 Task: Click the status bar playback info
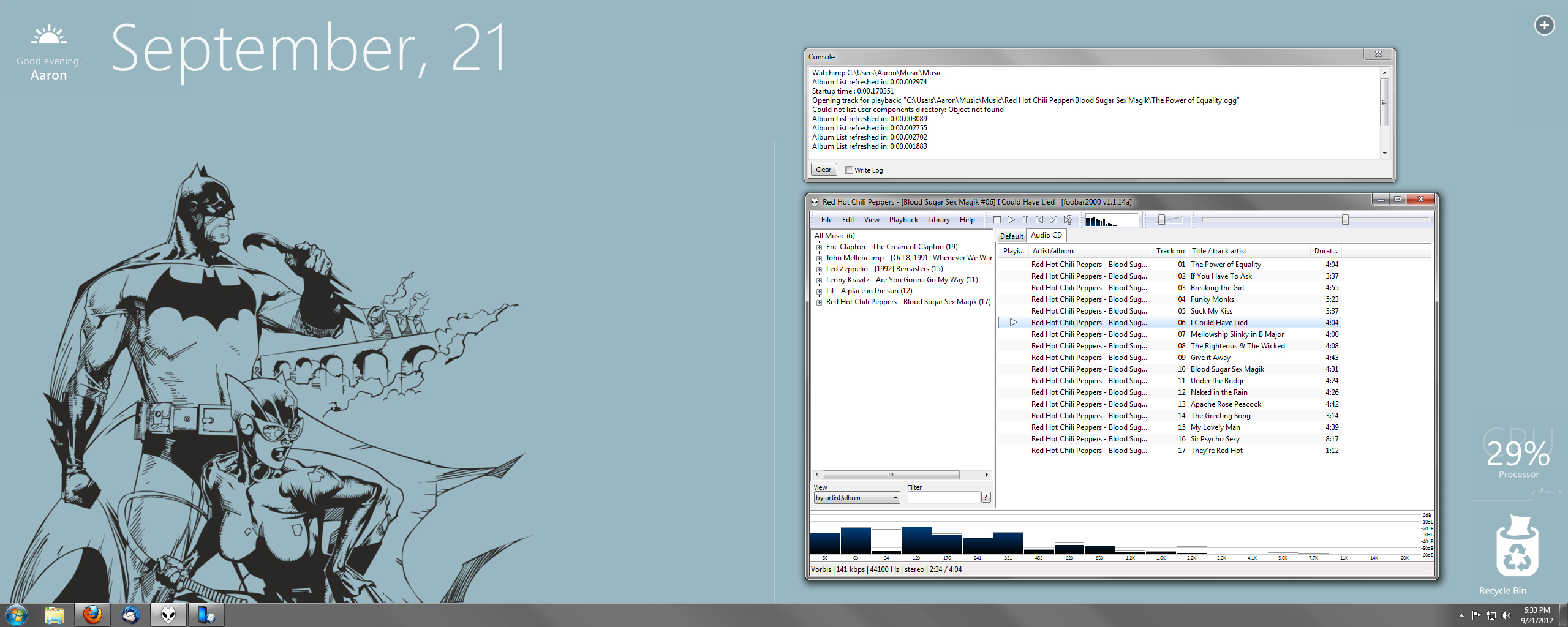(886, 569)
